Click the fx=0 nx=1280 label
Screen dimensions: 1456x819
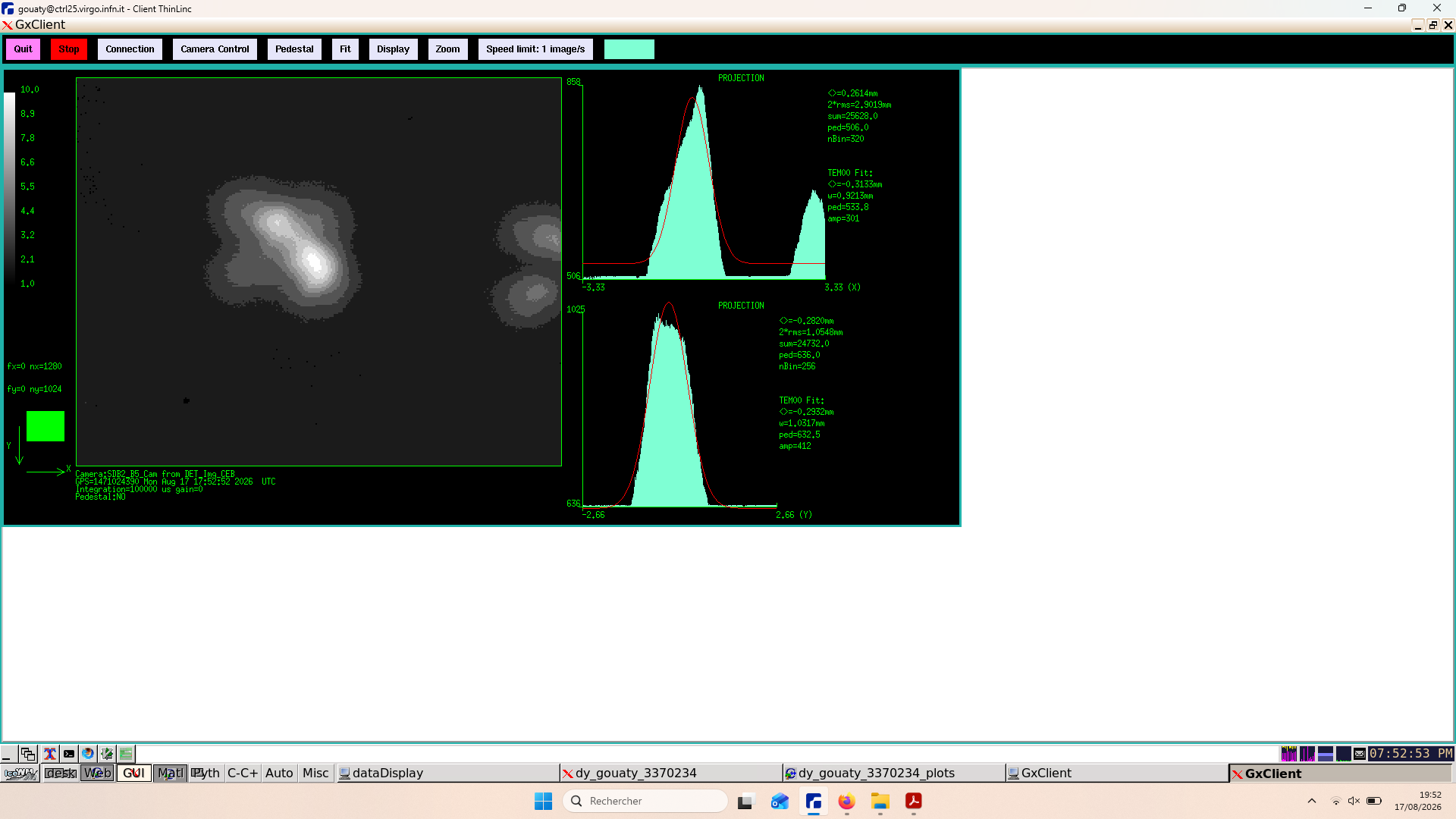[35, 366]
